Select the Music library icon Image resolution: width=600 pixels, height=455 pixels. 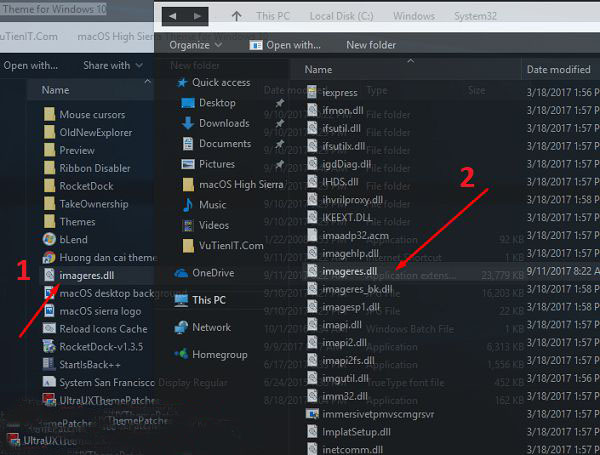(x=188, y=204)
